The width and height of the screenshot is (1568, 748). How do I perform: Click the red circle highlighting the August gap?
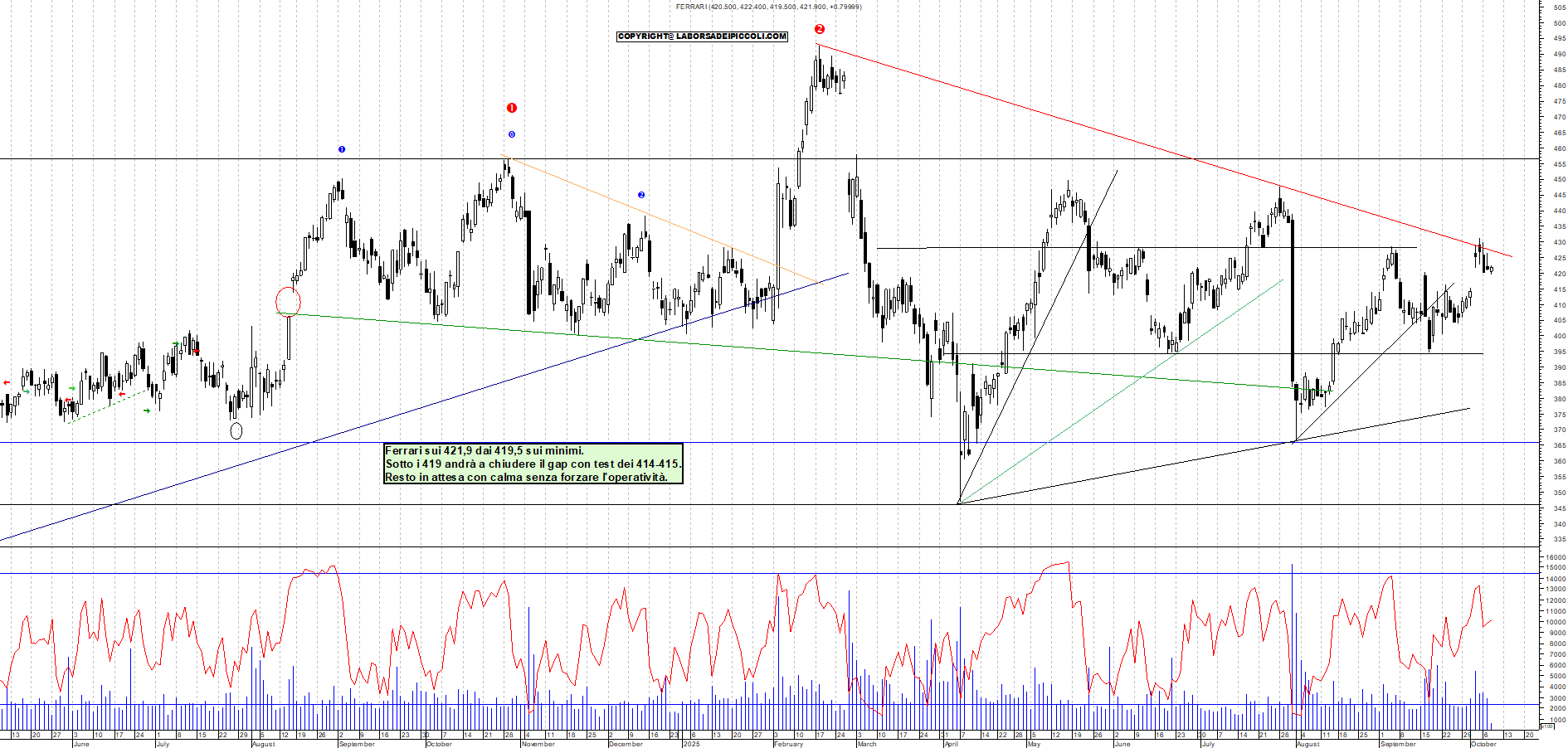[x=288, y=302]
